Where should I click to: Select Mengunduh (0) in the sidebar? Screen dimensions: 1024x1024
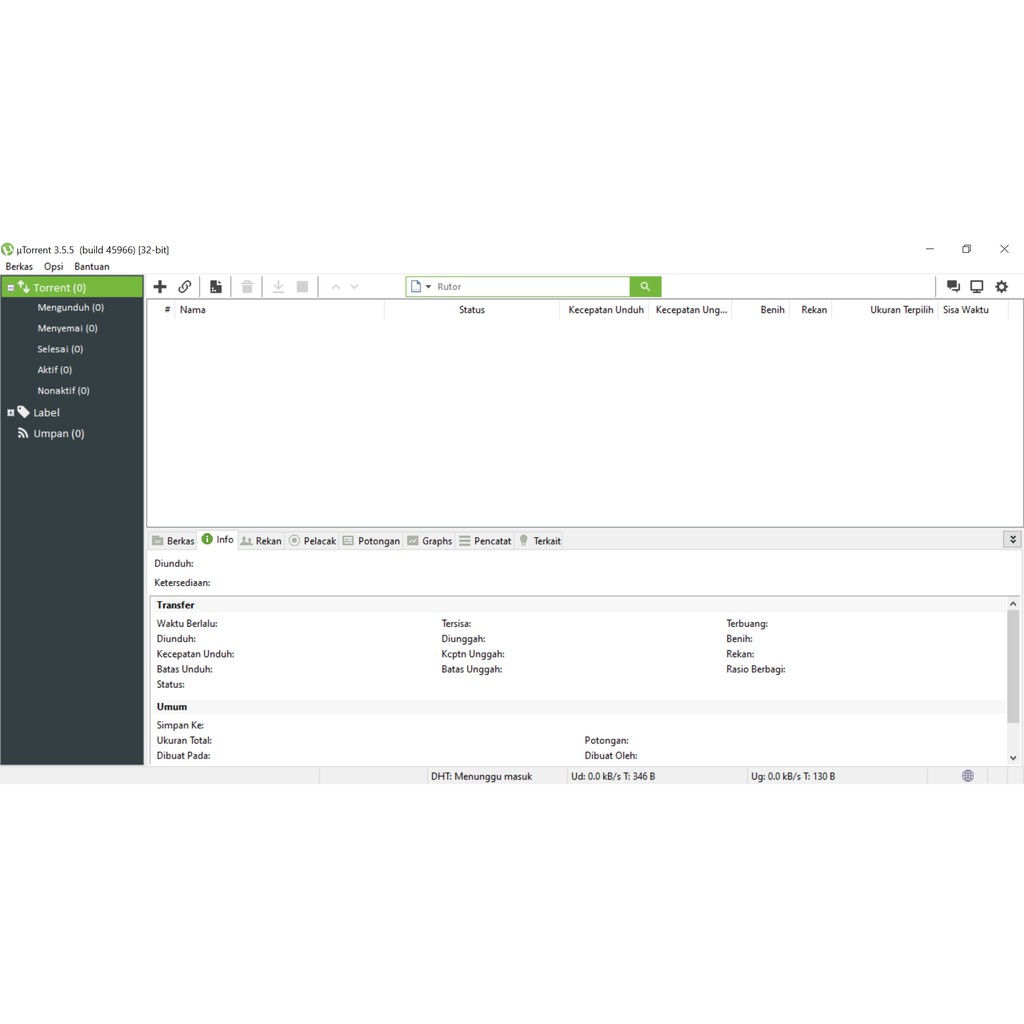click(x=70, y=308)
